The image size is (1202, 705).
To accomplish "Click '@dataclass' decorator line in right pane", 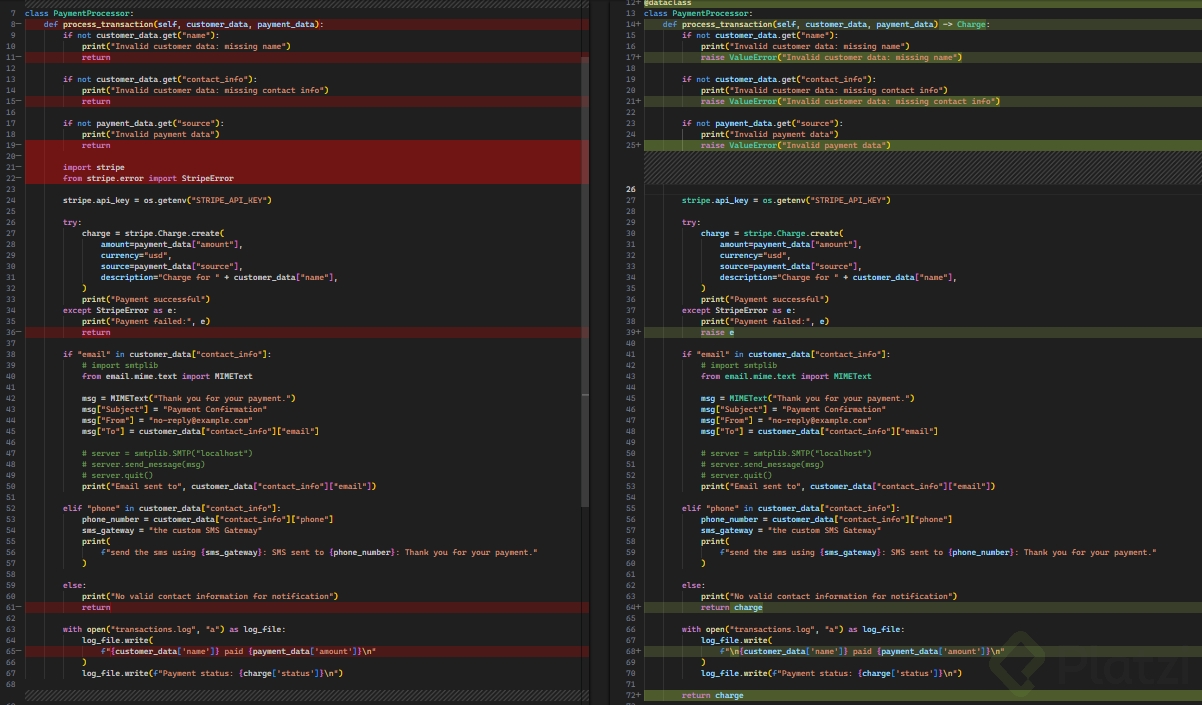I will (669, 2).
